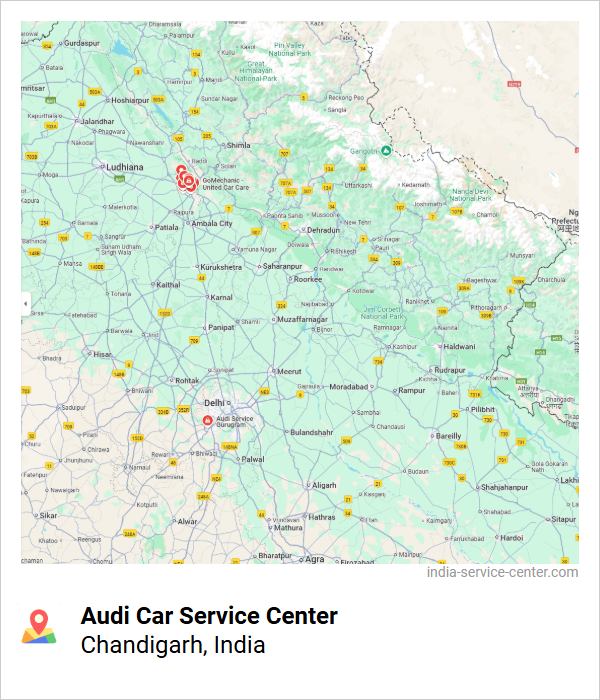Click the Uttarkashi label
The width and height of the screenshot is (600, 700).
pos(358,185)
